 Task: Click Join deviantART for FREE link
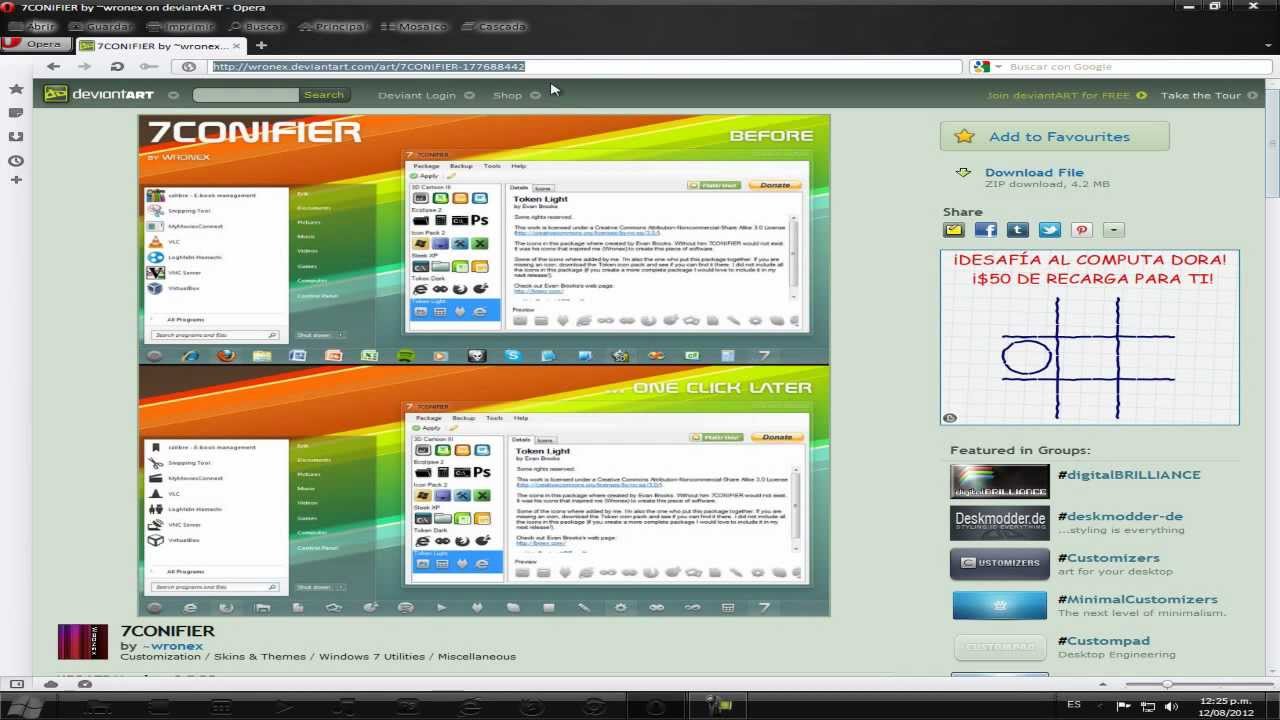click(x=1058, y=95)
